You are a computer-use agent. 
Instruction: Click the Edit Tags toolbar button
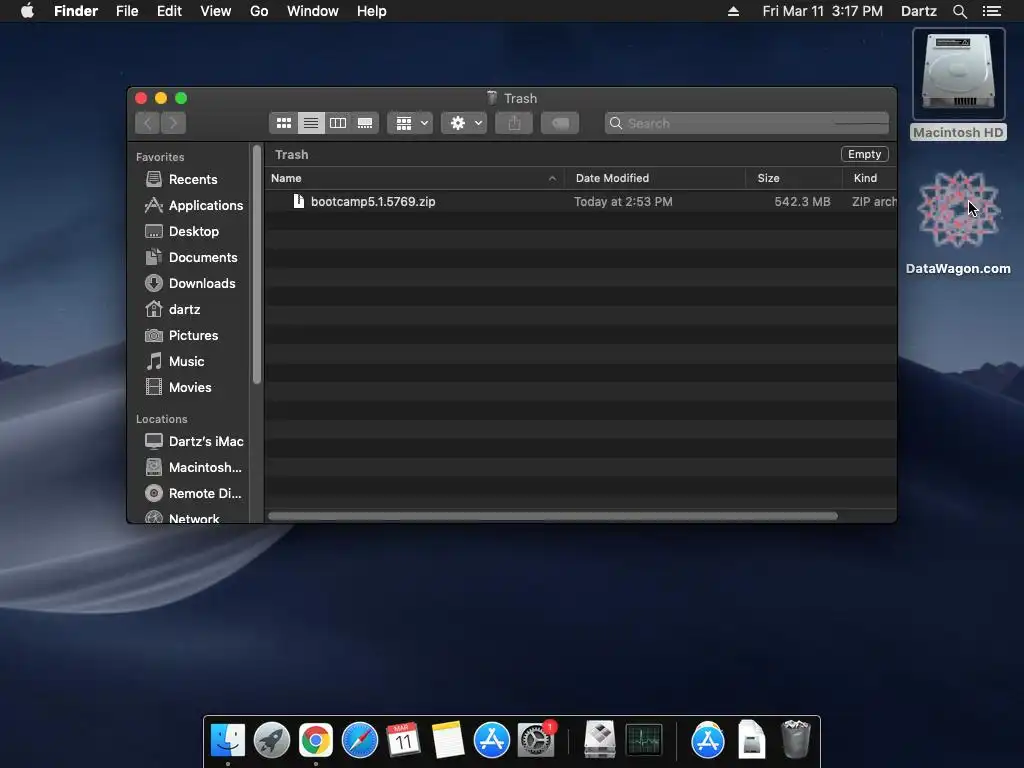[x=560, y=123]
